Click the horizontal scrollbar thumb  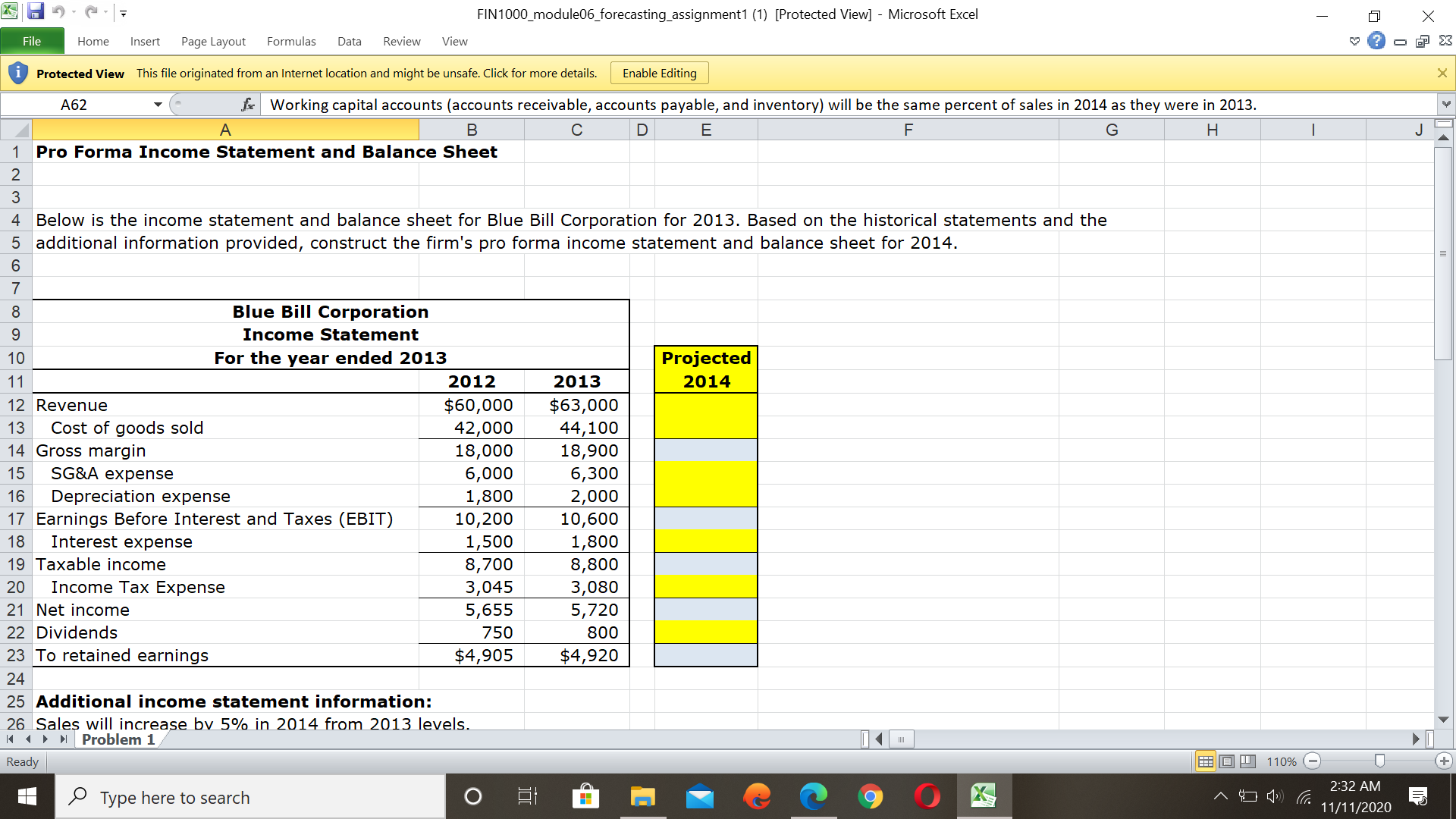(x=901, y=739)
